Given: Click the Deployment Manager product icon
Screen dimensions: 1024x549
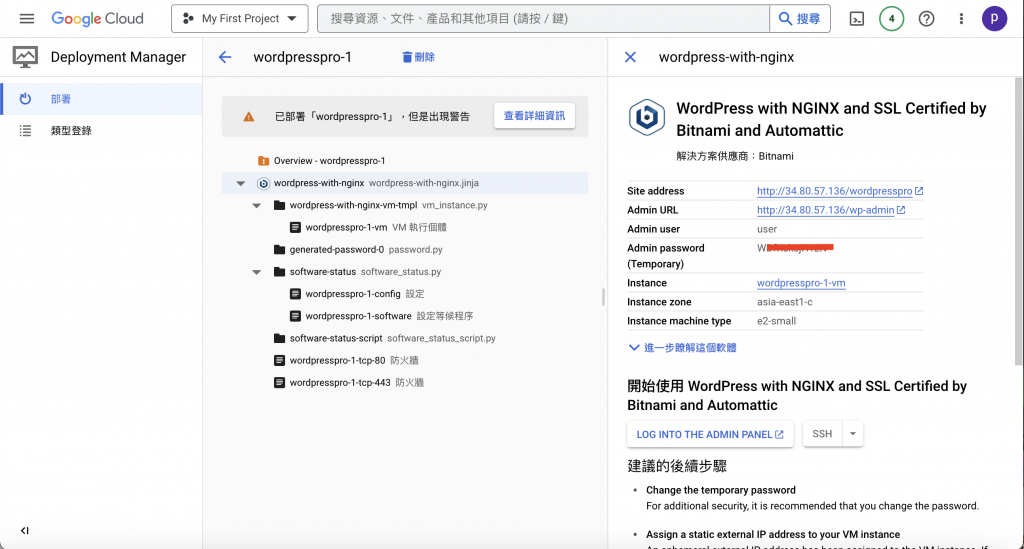Looking at the screenshot, I should [x=25, y=57].
